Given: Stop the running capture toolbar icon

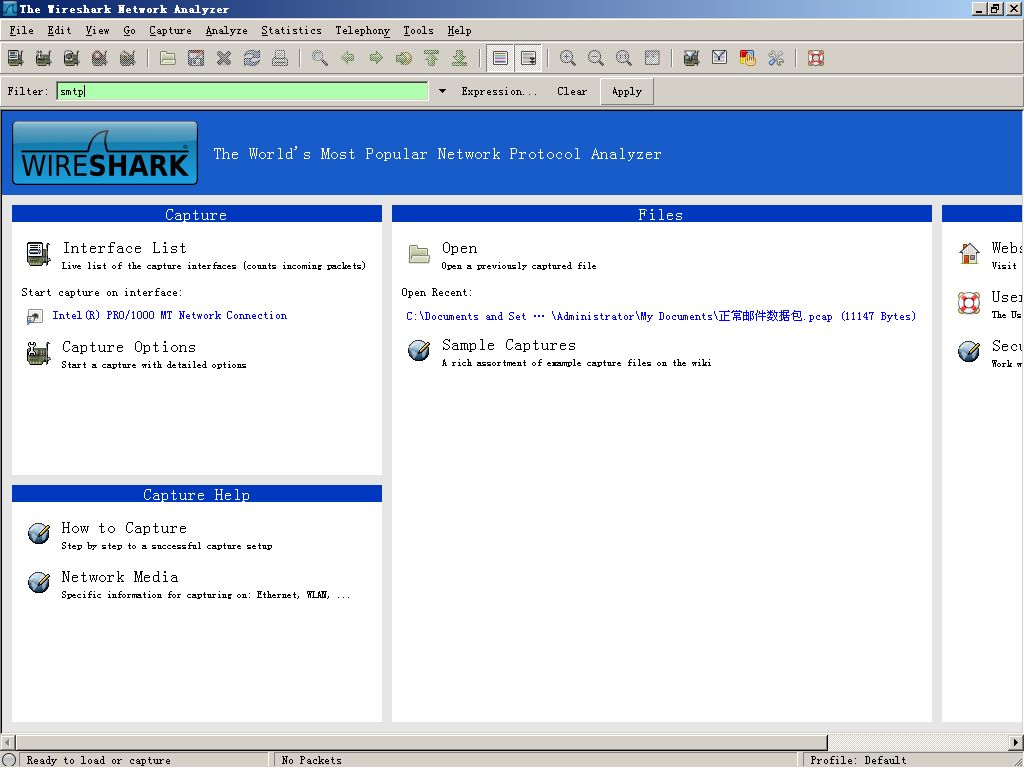Looking at the screenshot, I should [100, 58].
